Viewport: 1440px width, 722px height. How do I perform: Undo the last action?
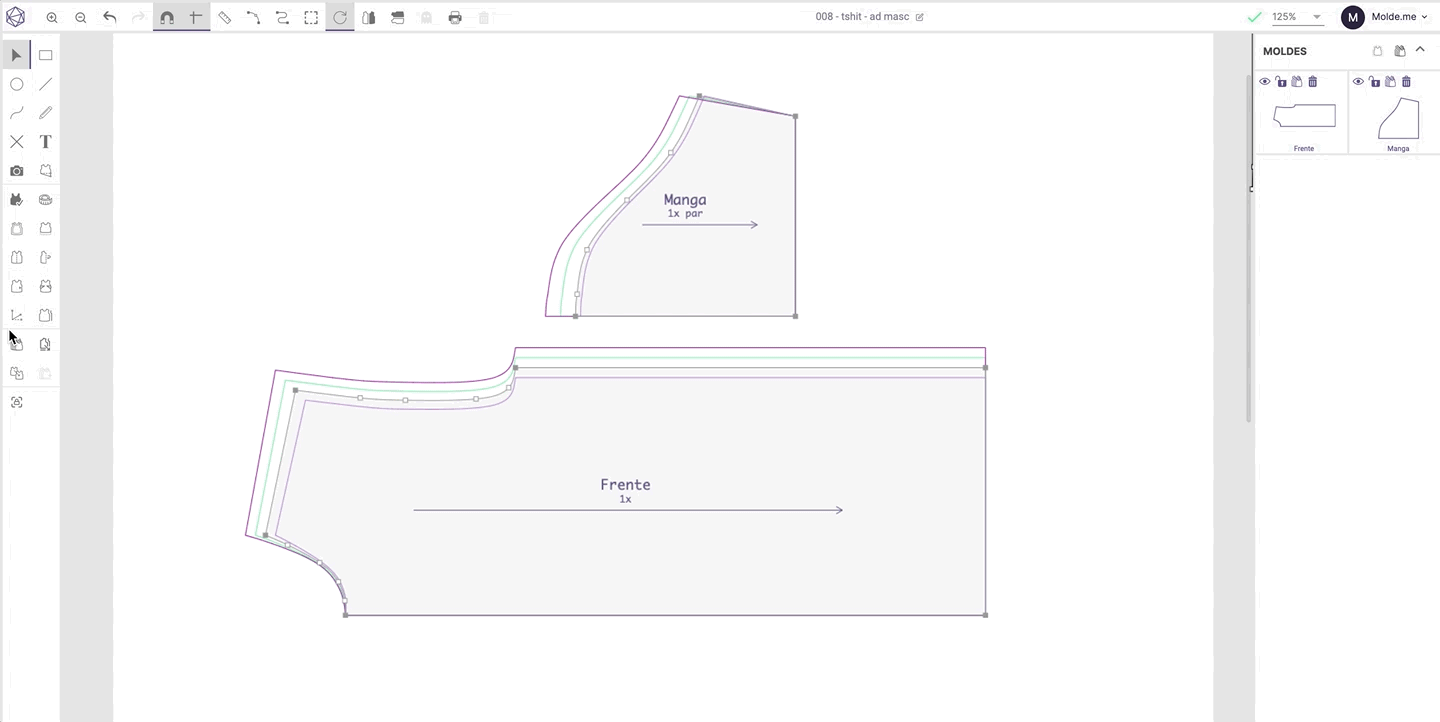click(x=110, y=18)
